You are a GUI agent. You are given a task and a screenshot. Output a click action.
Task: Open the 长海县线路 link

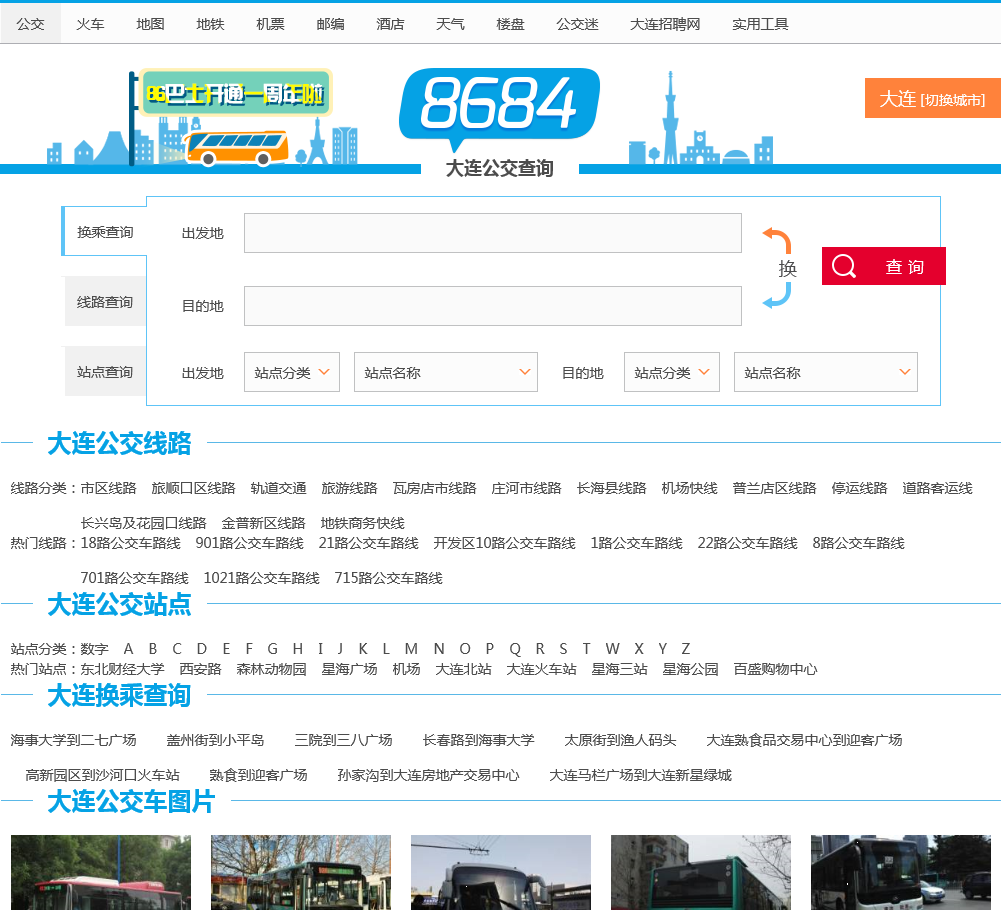coord(612,488)
